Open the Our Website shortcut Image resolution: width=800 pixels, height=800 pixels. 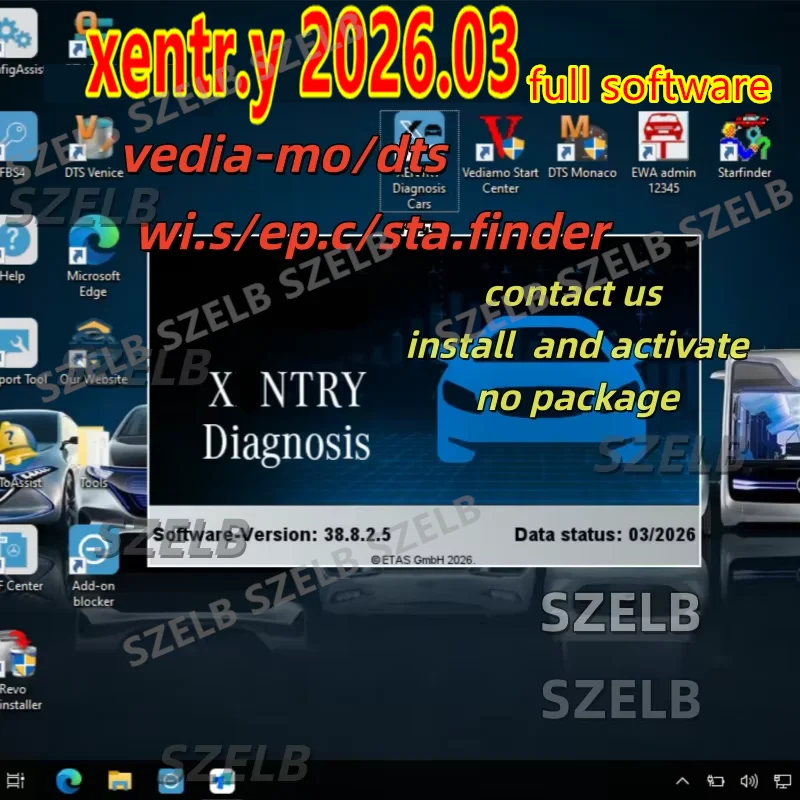pyautogui.click(x=93, y=352)
